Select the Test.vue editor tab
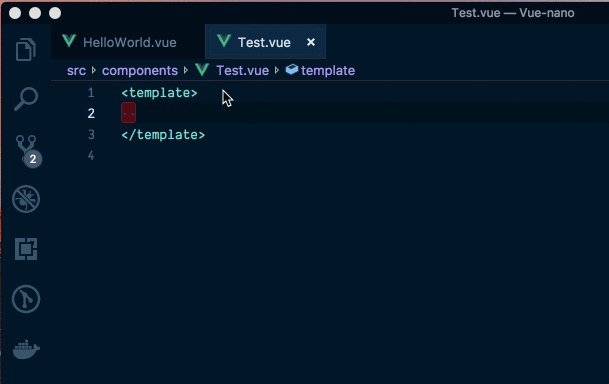Viewport: 609px width, 384px height. click(x=265, y=42)
